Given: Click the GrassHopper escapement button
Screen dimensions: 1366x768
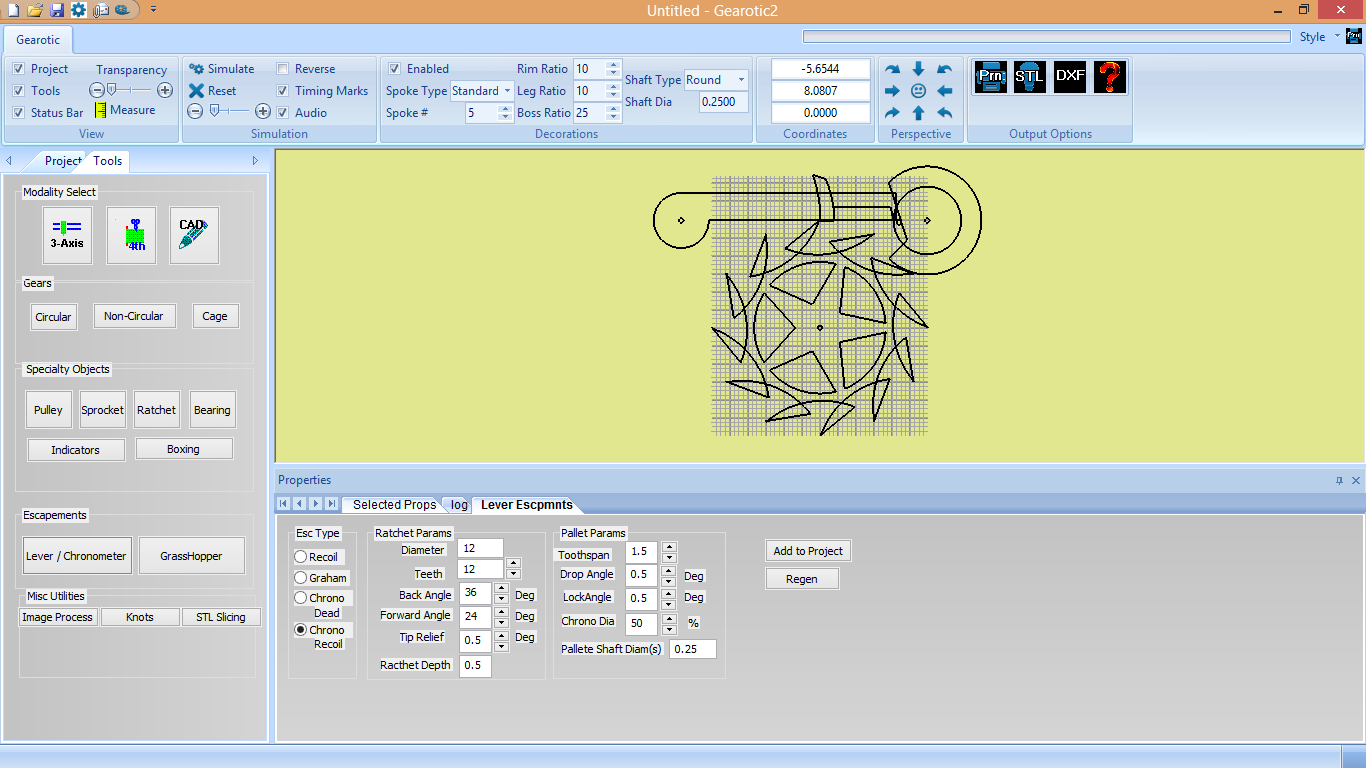Looking at the screenshot, I should point(191,556).
